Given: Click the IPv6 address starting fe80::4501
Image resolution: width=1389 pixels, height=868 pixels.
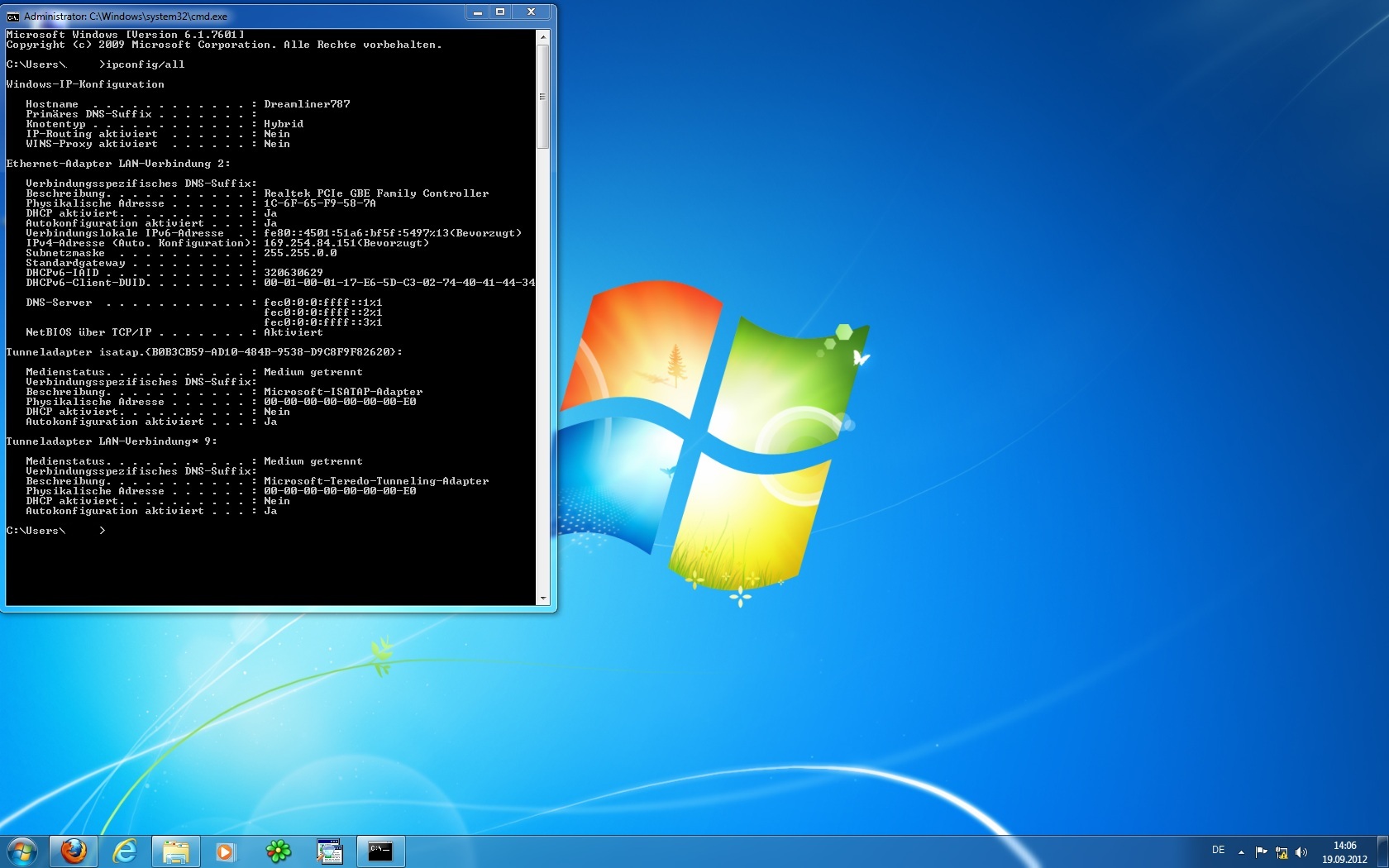Looking at the screenshot, I should pyautogui.click(x=393, y=233).
